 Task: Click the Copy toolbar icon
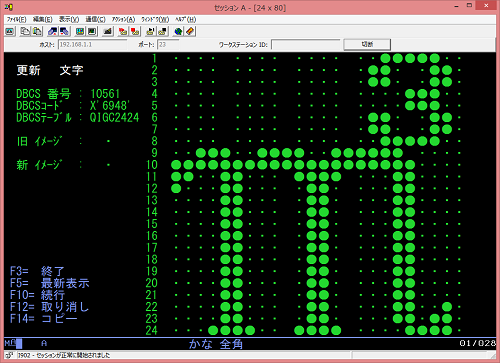point(25,32)
